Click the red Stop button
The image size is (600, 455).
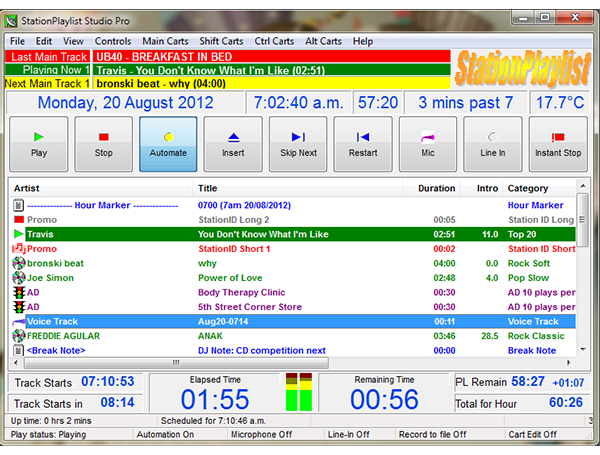[x=104, y=144]
